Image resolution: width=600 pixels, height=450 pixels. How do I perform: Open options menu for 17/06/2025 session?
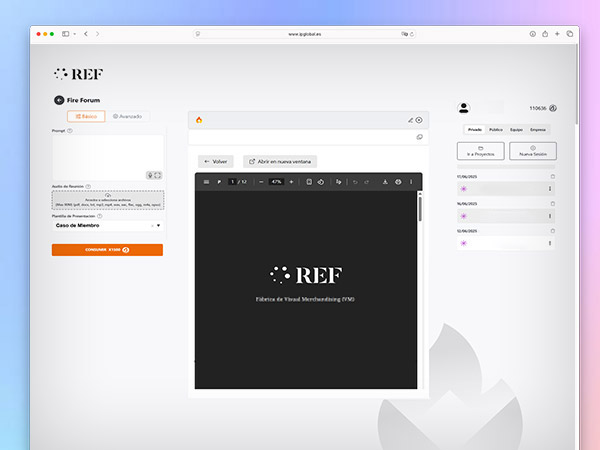point(550,189)
